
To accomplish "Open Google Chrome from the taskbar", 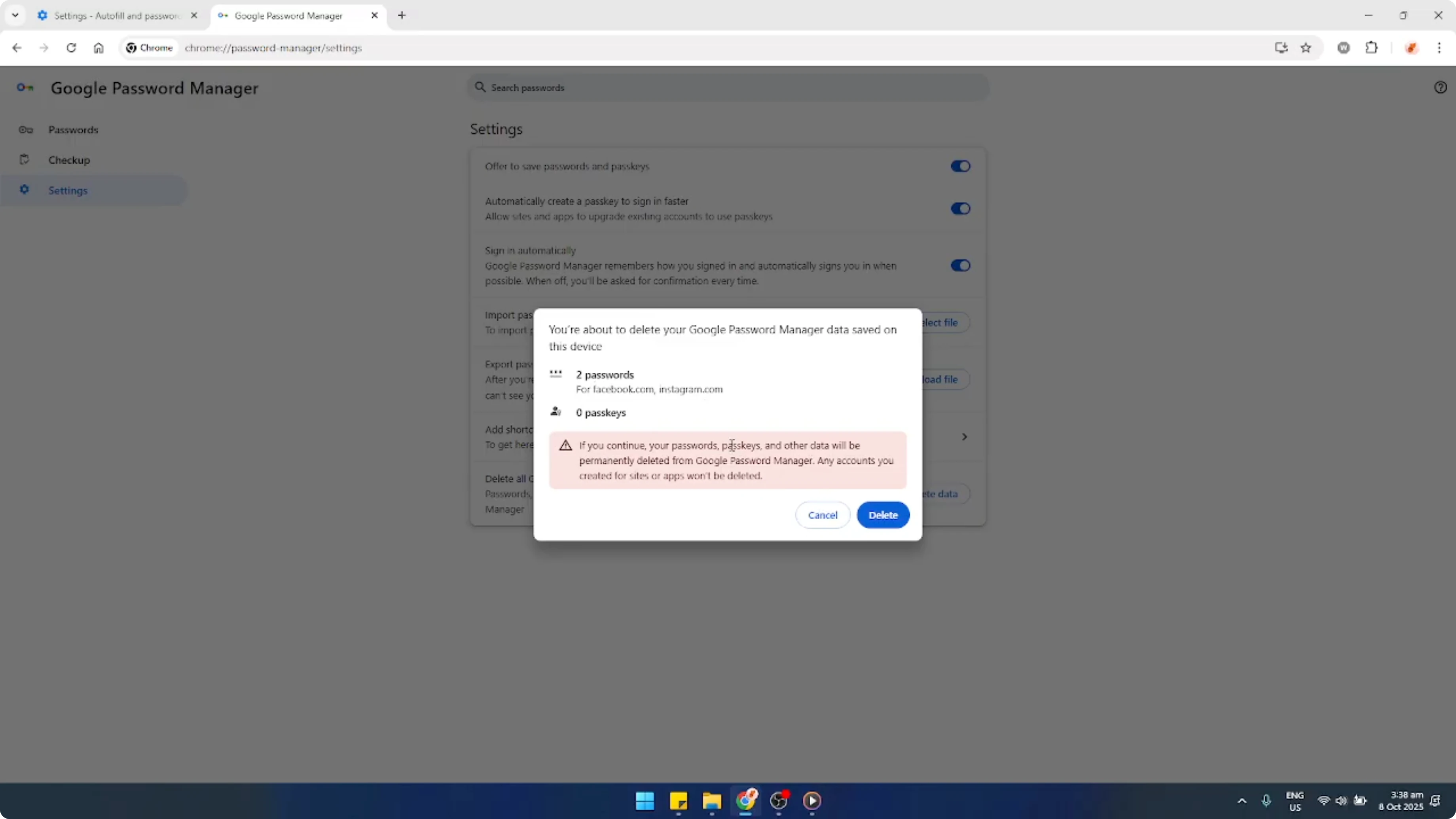I will tap(745, 801).
